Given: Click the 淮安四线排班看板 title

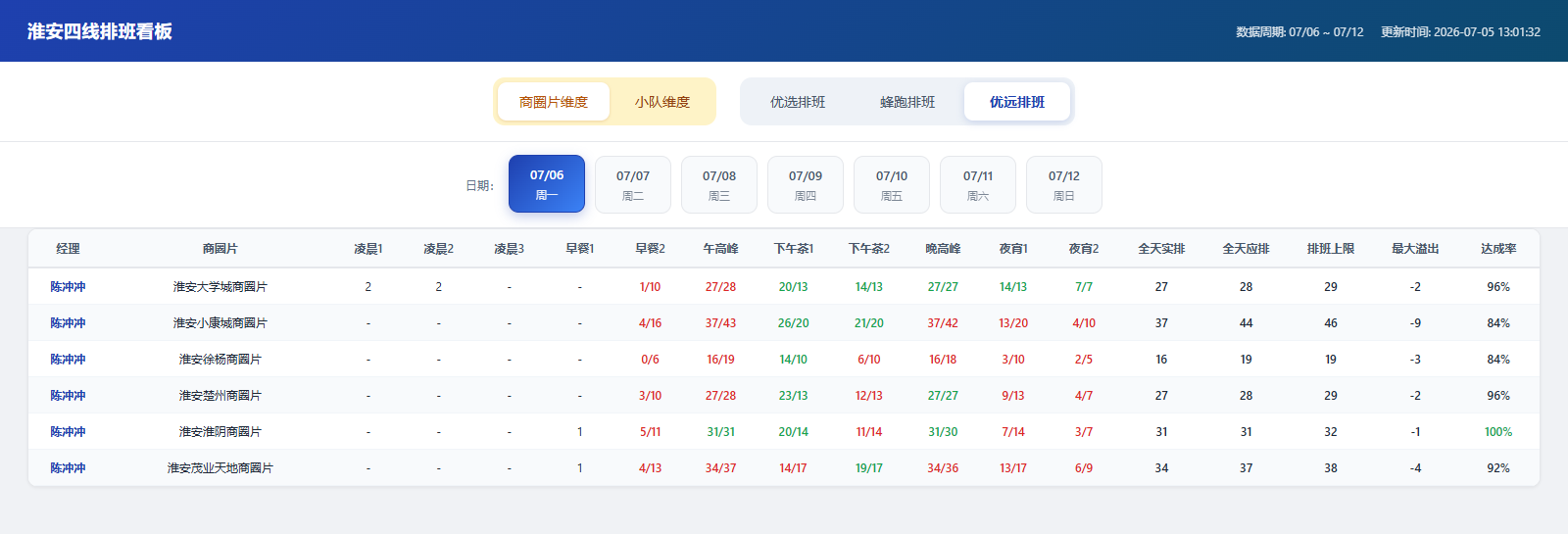Looking at the screenshot, I should (100, 31).
